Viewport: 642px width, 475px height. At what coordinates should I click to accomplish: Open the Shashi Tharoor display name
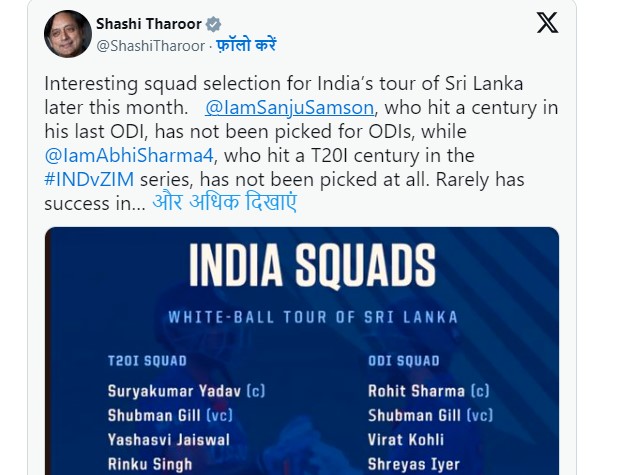coord(149,24)
